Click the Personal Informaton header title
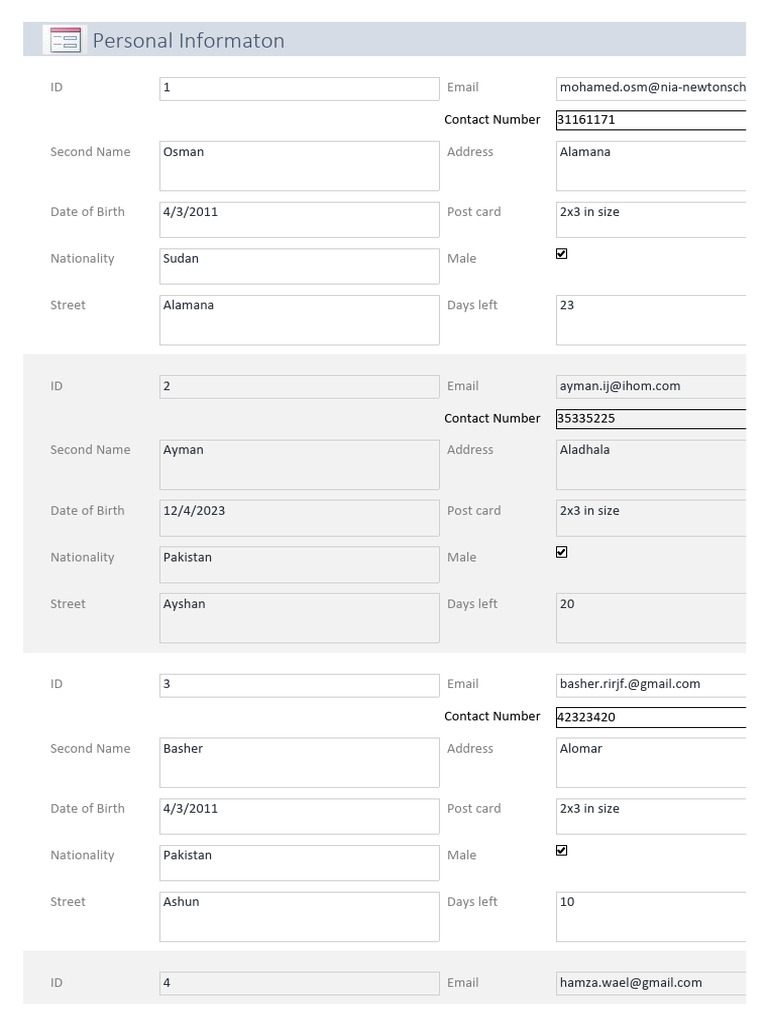Viewport: 768px width, 1024px height. [189, 40]
